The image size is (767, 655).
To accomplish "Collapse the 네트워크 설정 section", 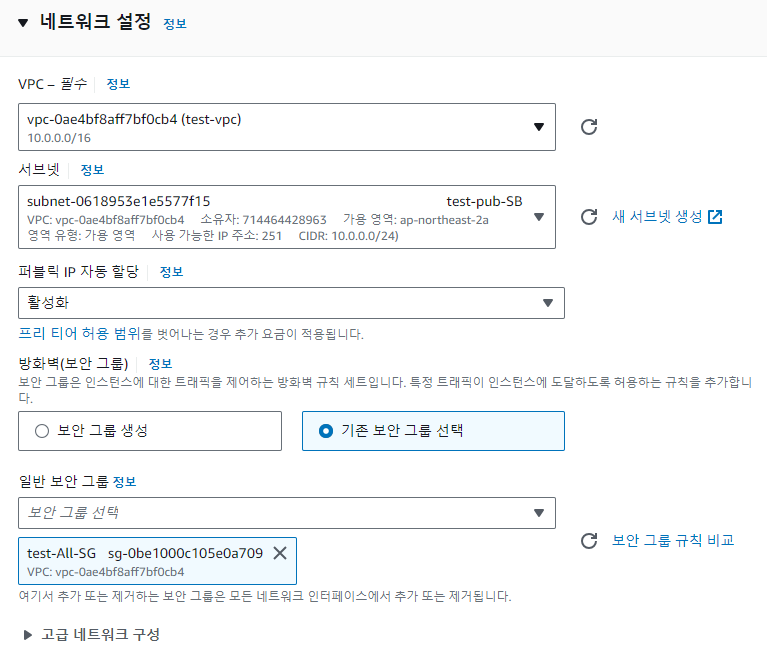I will (x=23, y=23).
